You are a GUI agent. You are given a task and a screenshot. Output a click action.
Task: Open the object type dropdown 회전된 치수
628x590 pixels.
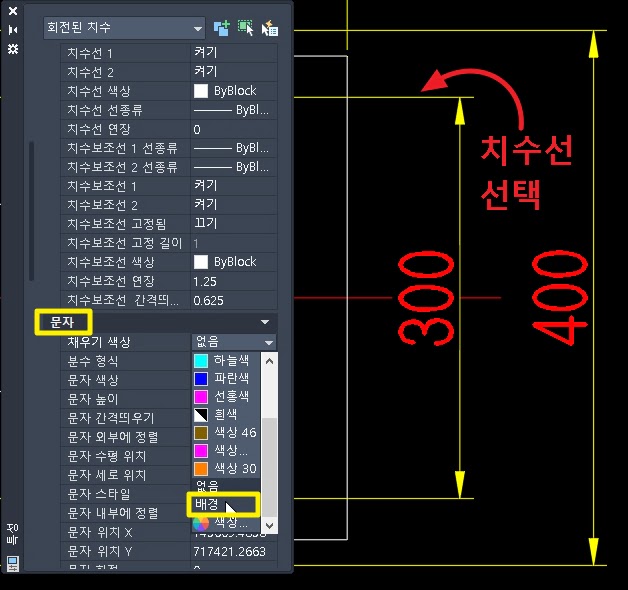click(x=124, y=28)
